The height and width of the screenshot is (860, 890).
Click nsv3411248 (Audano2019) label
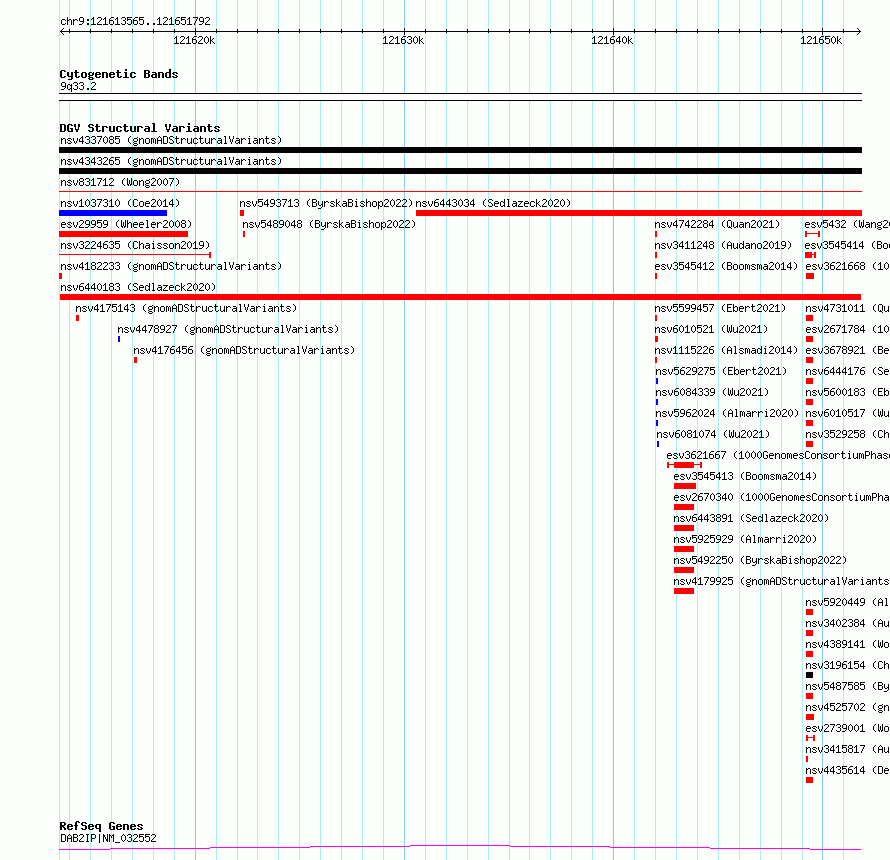723,245
